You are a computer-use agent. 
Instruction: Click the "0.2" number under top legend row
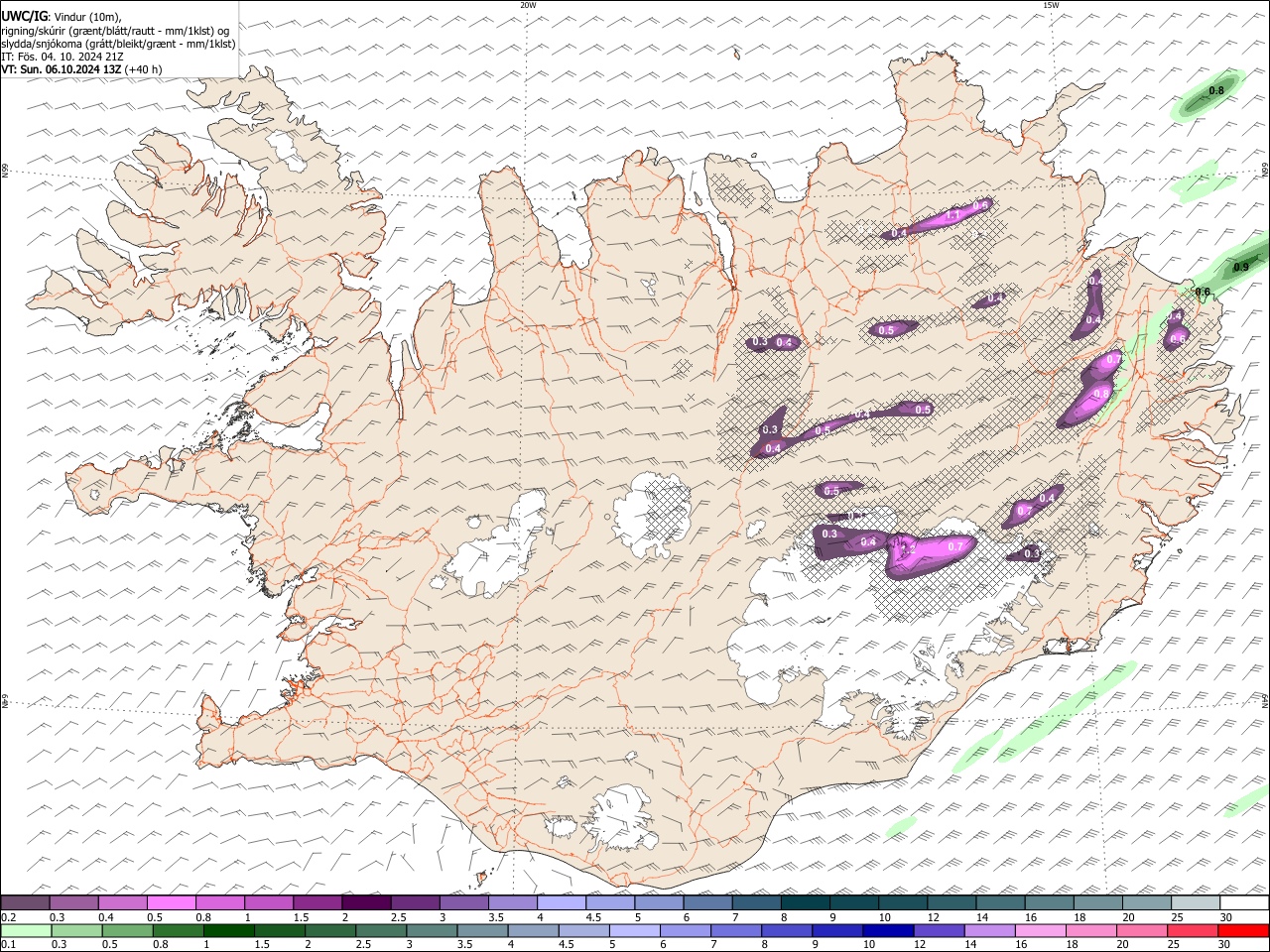(8, 917)
